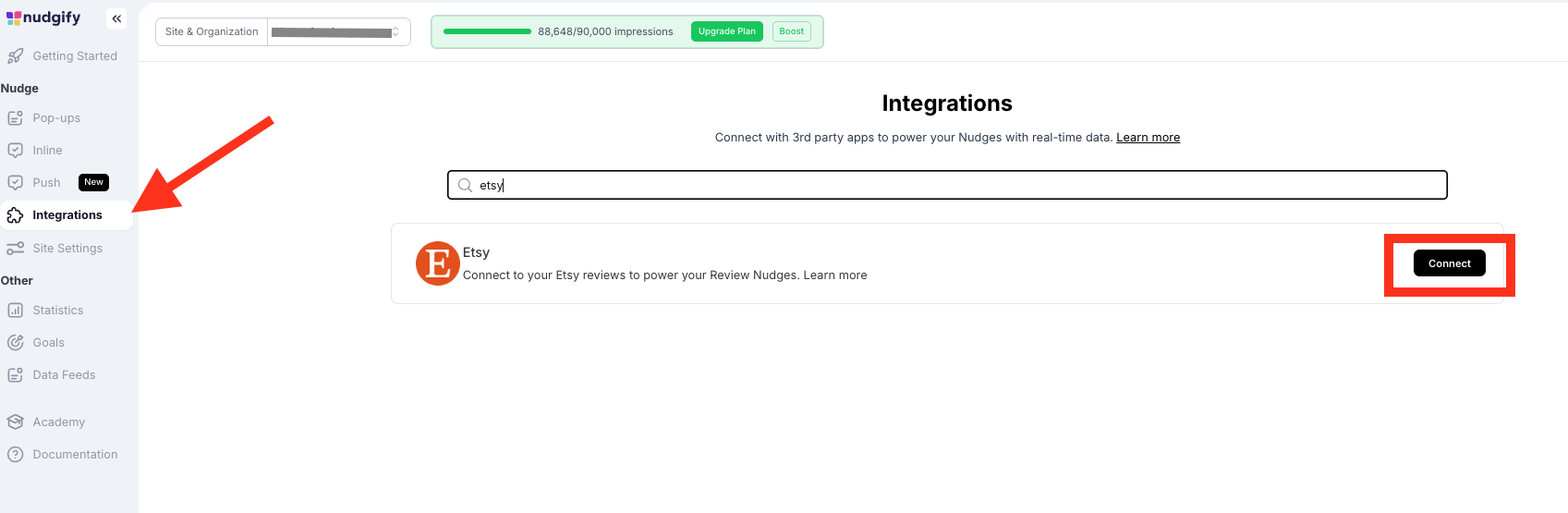Focus the integrations search field
This screenshot has height=513, width=1568.
click(947, 185)
